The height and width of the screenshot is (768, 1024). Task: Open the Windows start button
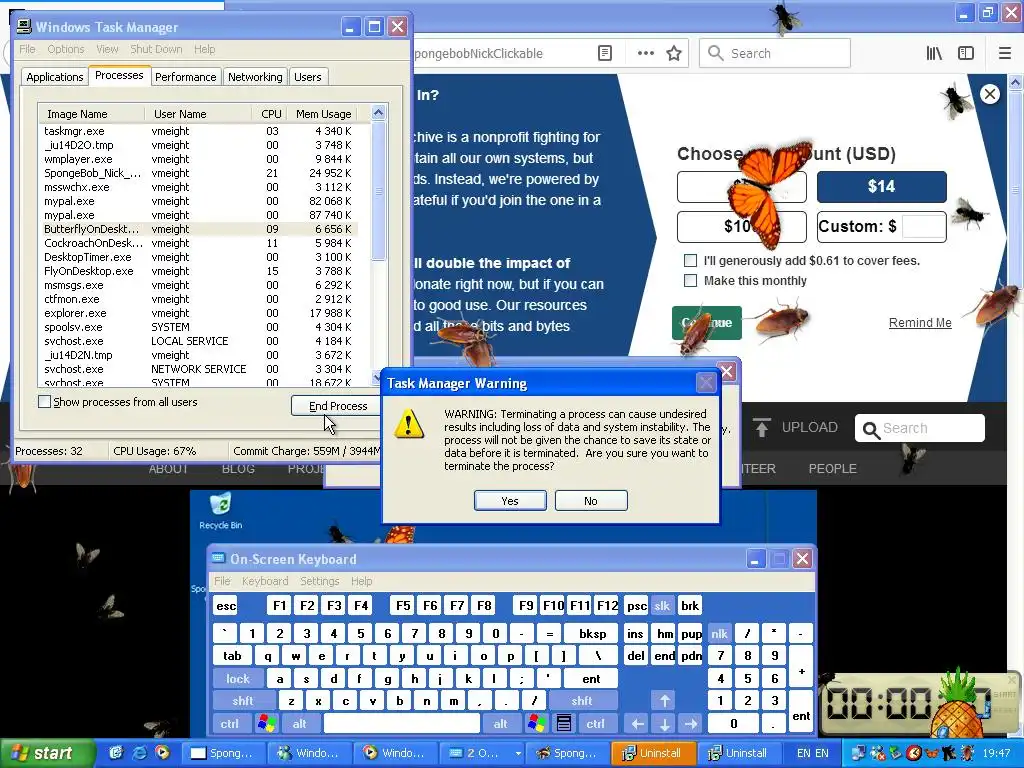coord(46,753)
